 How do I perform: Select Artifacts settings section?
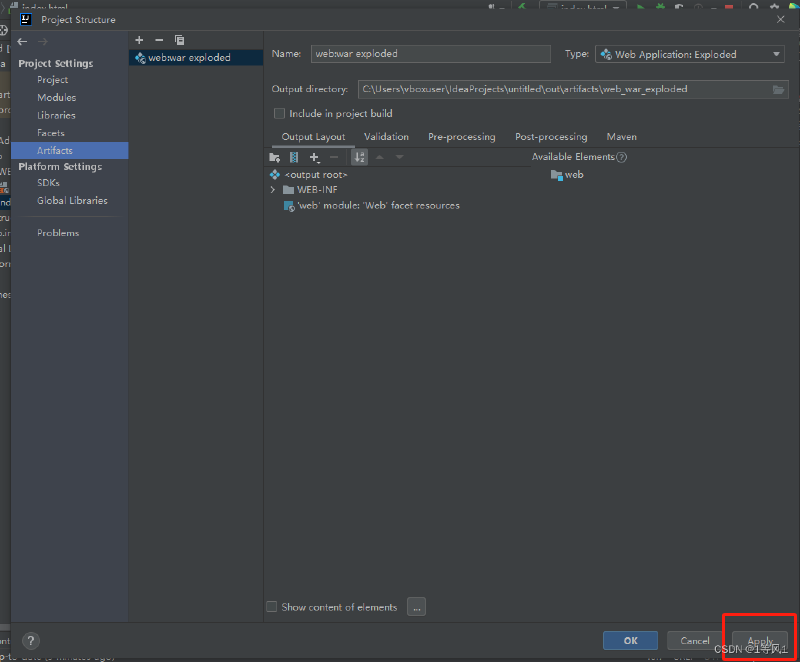(69, 150)
